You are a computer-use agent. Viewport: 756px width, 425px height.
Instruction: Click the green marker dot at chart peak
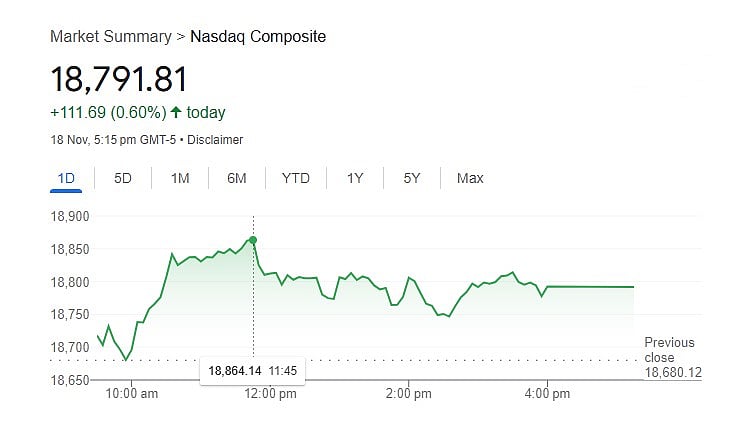tap(253, 240)
